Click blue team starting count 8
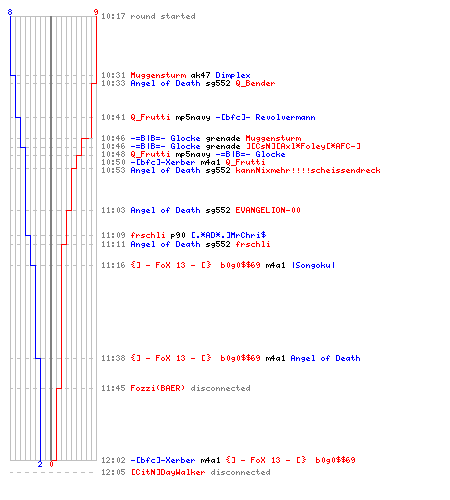This screenshot has width=450, height=500. point(10,12)
